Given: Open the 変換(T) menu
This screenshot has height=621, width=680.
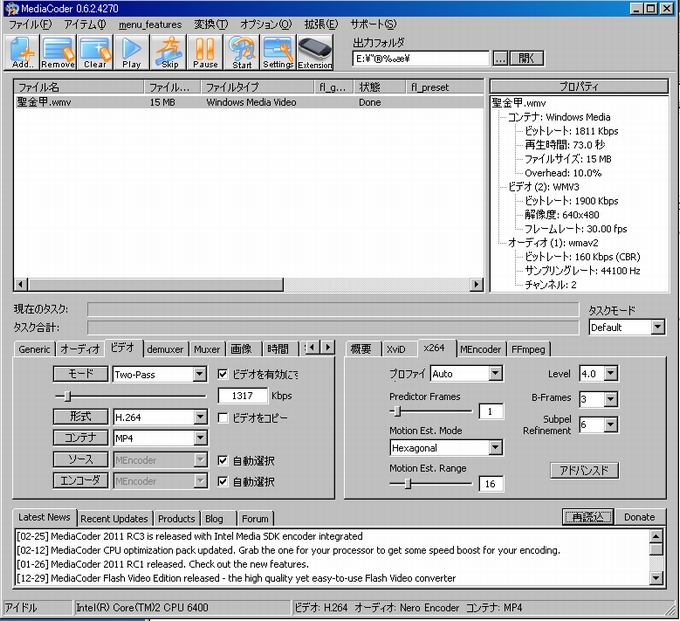Looking at the screenshot, I should point(211,24).
